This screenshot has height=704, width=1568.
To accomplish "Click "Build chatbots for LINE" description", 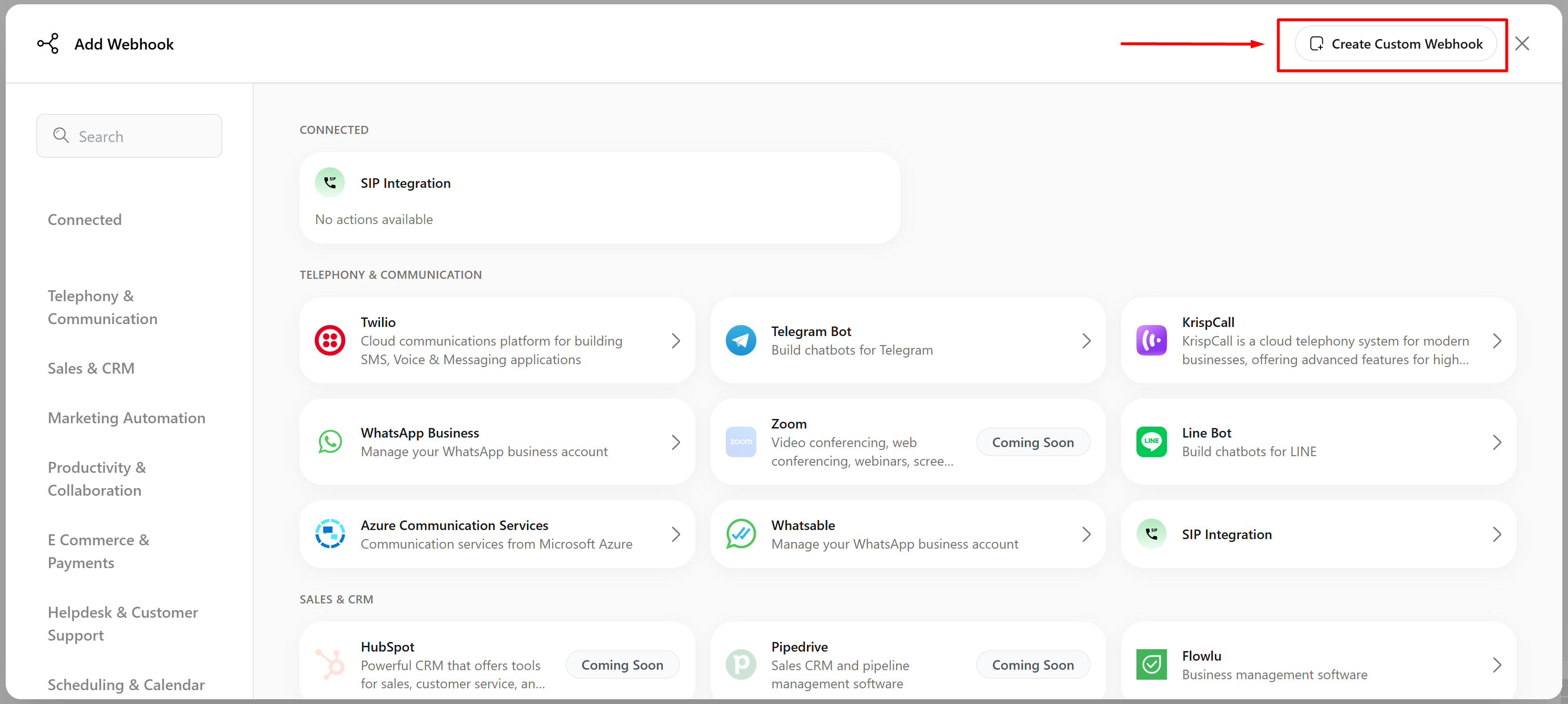I will [1249, 451].
